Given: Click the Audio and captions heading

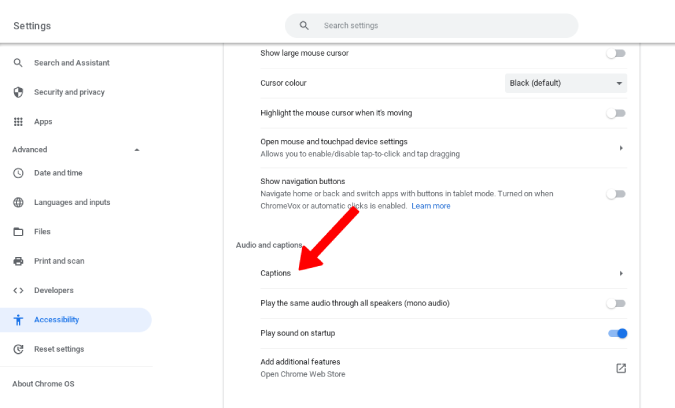Looking at the screenshot, I should [x=269, y=245].
